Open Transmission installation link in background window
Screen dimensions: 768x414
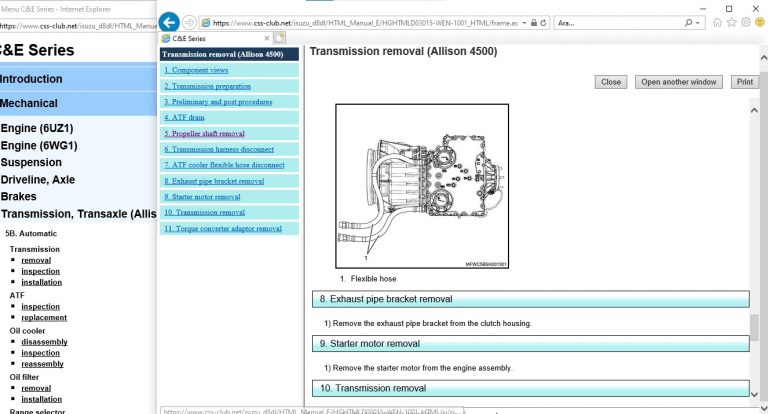(x=41, y=282)
